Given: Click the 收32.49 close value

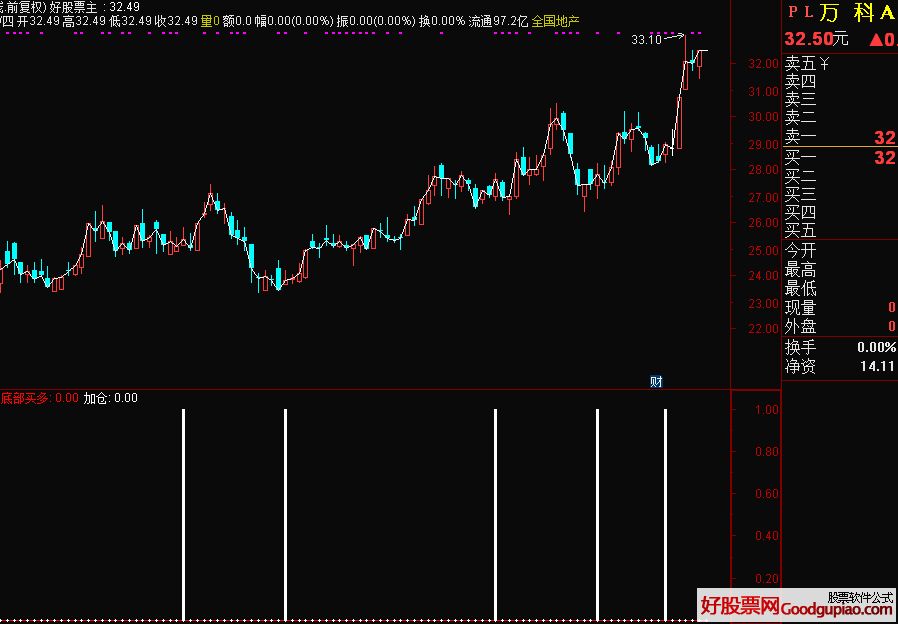Looking at the screenshot, I should (176, 22).
